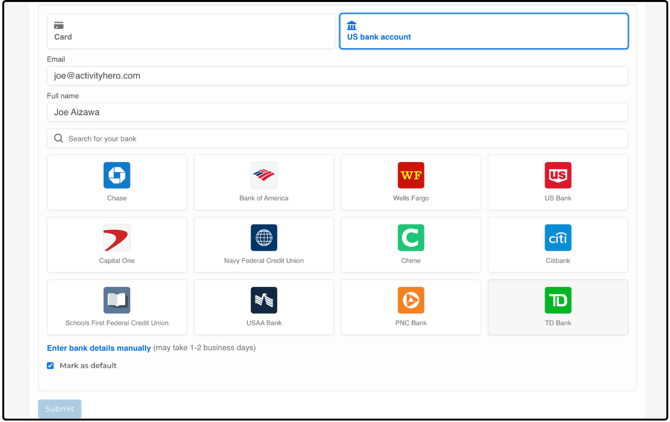Pick the PNC Bank icon
The image size is (670, 422).
(411, 300)
